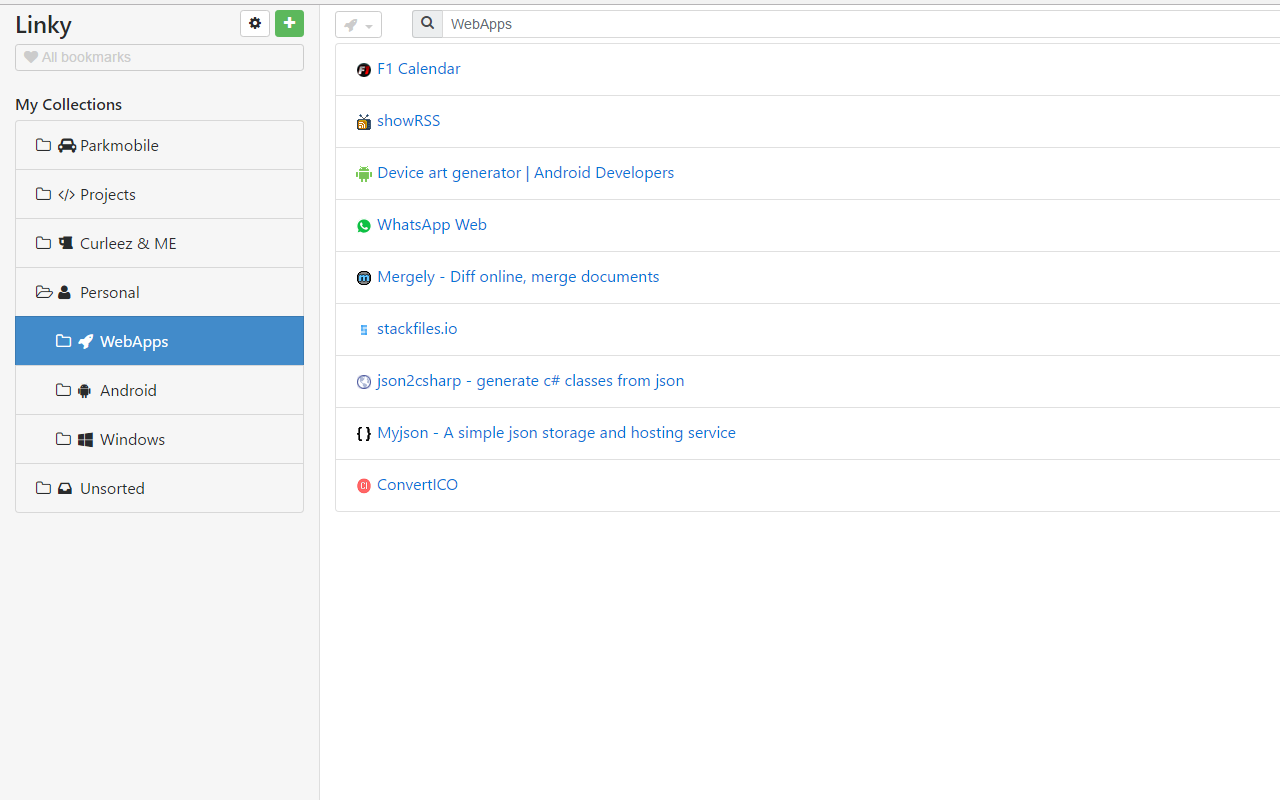Click the ConvertICO red favicon
Viewport: 1280px width, 800px height.
364,486
